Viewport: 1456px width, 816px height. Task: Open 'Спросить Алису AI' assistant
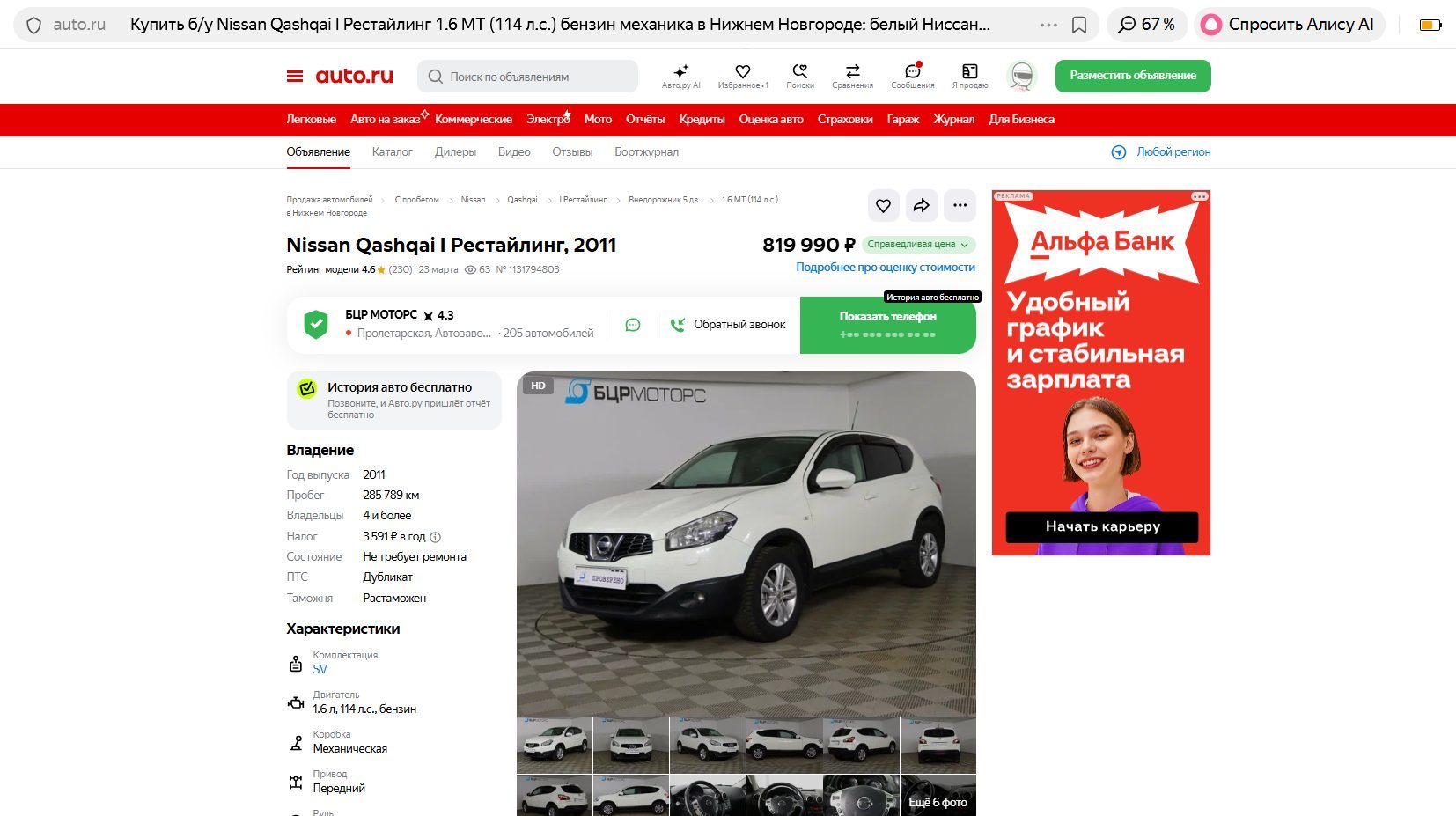pyautogui.click(x=1290, y=25)
